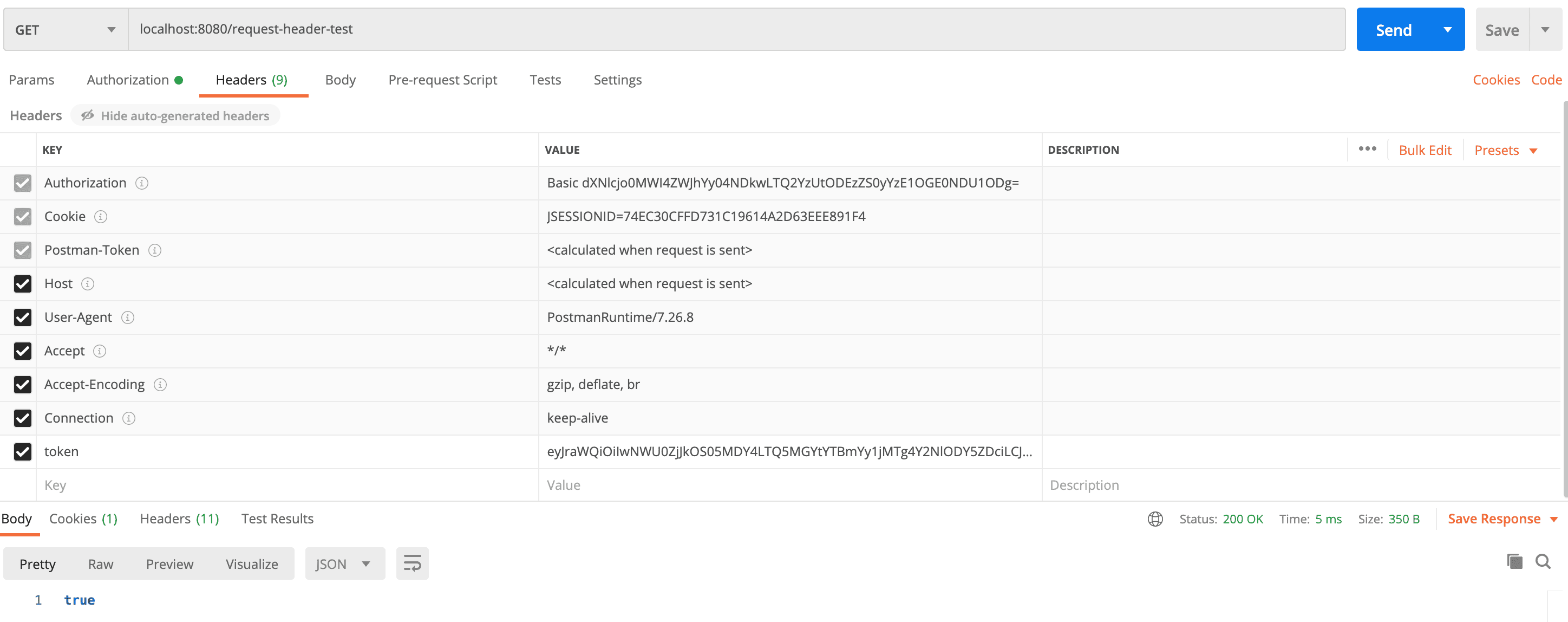Hide auto-generated headers toggle
The height and width of the screenshot is (622, 1568).
pos(175,116)
